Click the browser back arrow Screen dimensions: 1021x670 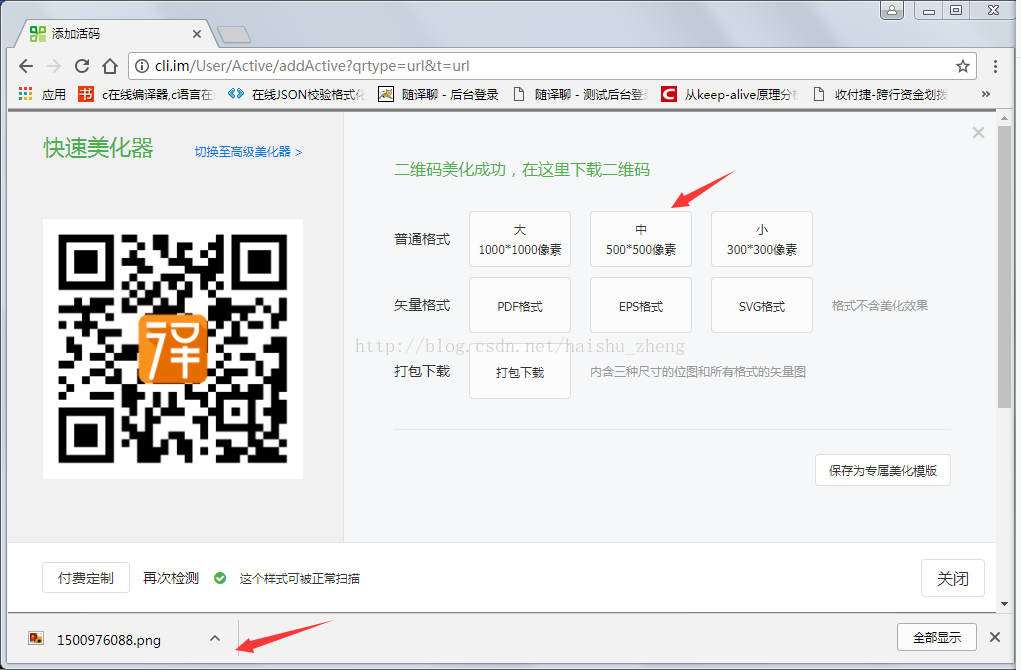26,66
